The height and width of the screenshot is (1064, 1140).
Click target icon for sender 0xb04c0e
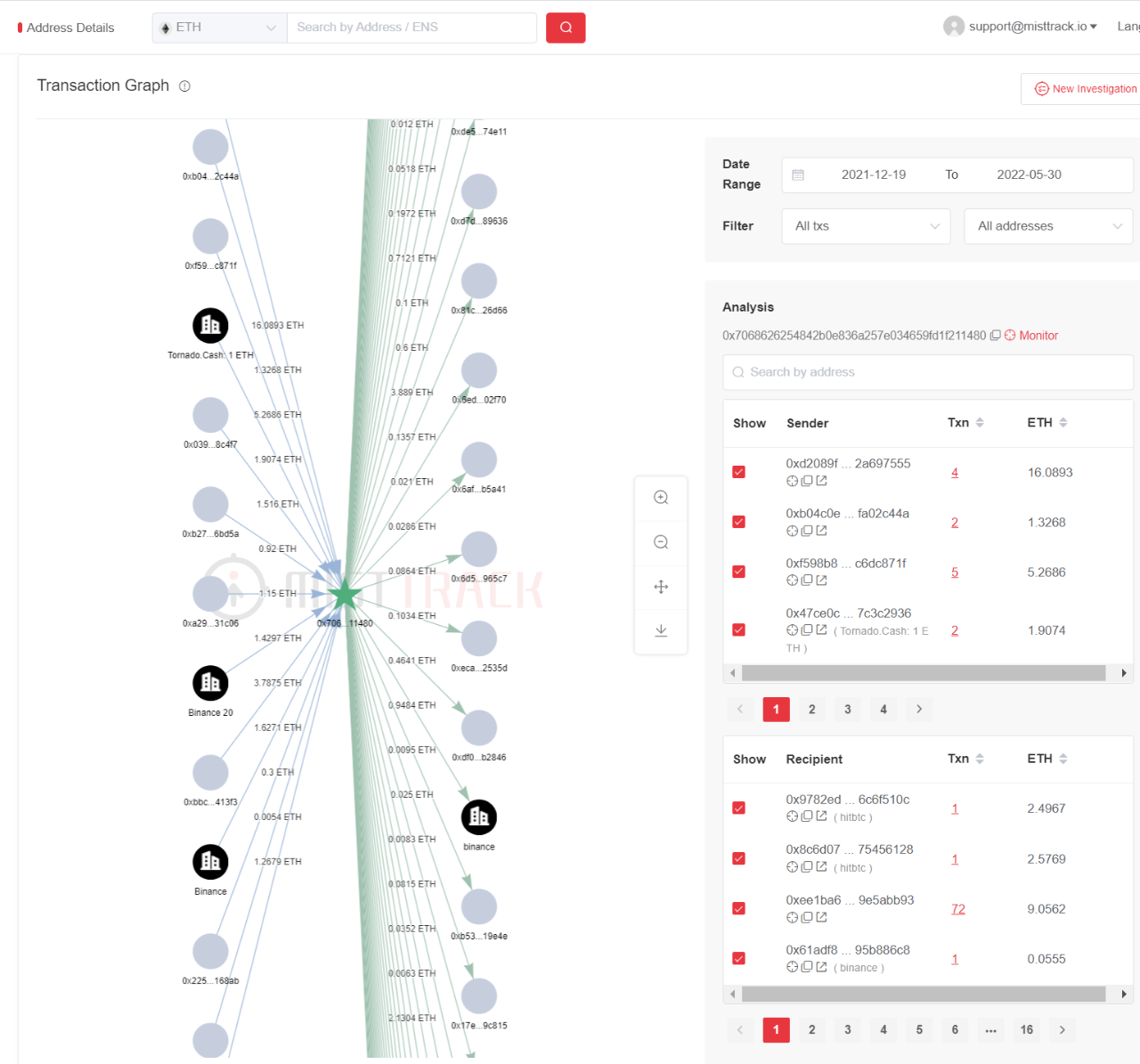pos(792,531)
